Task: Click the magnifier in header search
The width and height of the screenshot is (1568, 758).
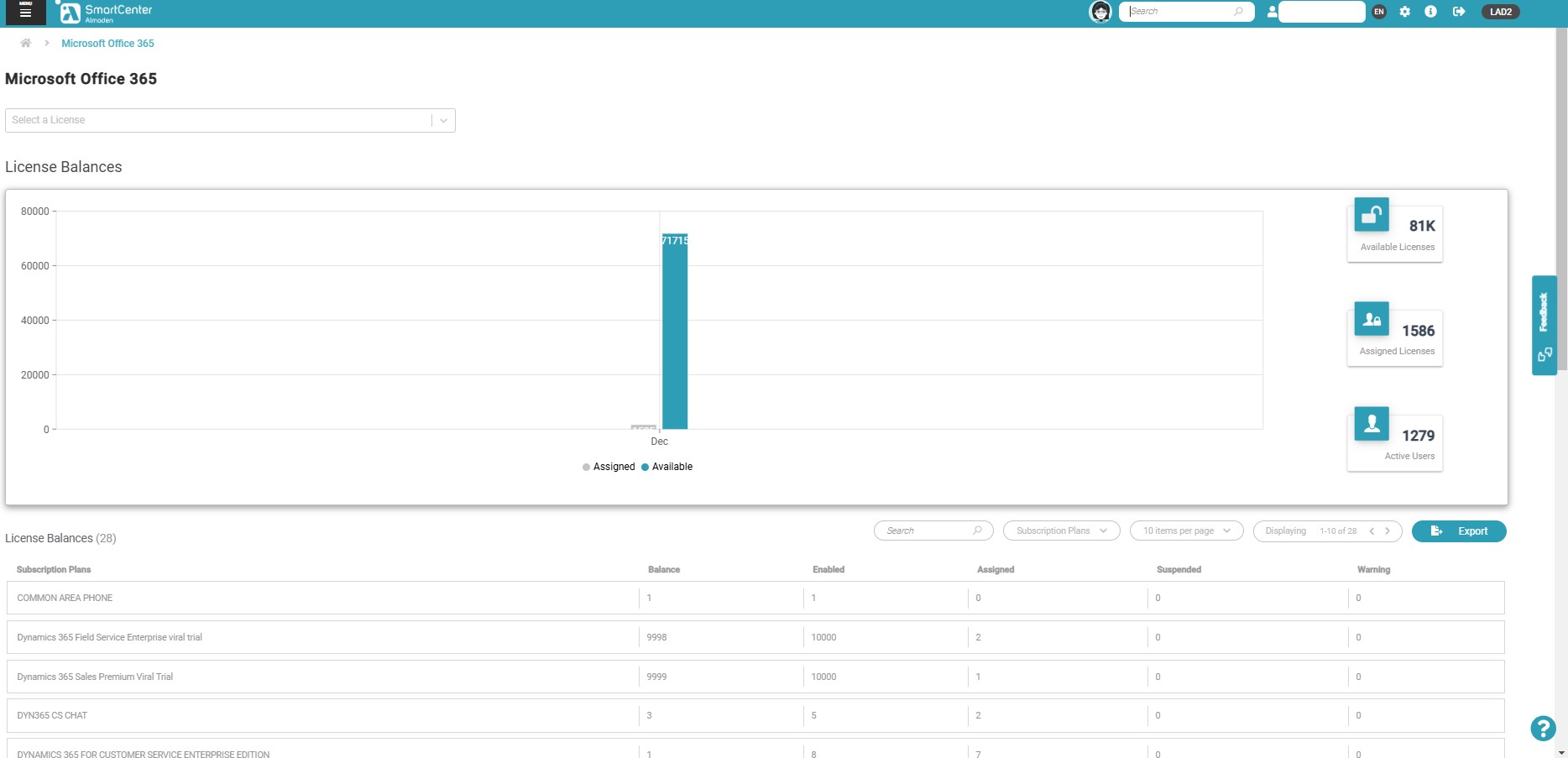Action: [1238, 12]
